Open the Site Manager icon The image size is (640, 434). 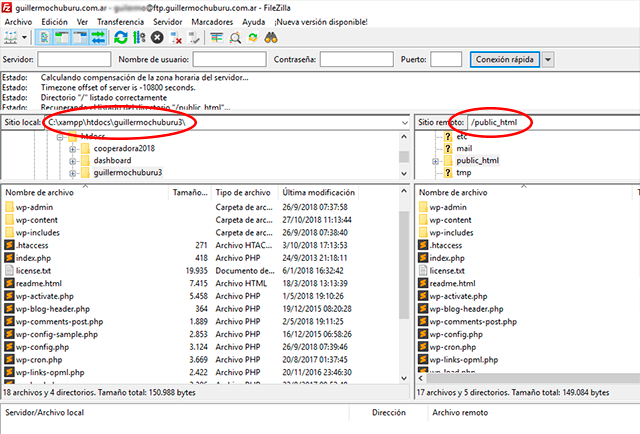tap(11, 38)
